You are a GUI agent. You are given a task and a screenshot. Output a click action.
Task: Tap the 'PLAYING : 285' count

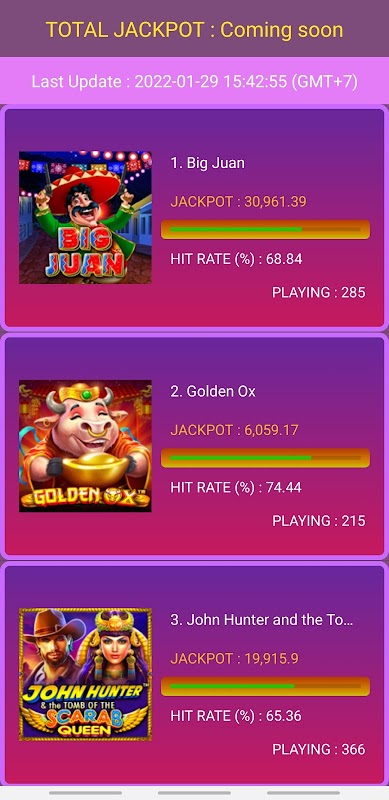pyautogui.click(x=319, y=293)
